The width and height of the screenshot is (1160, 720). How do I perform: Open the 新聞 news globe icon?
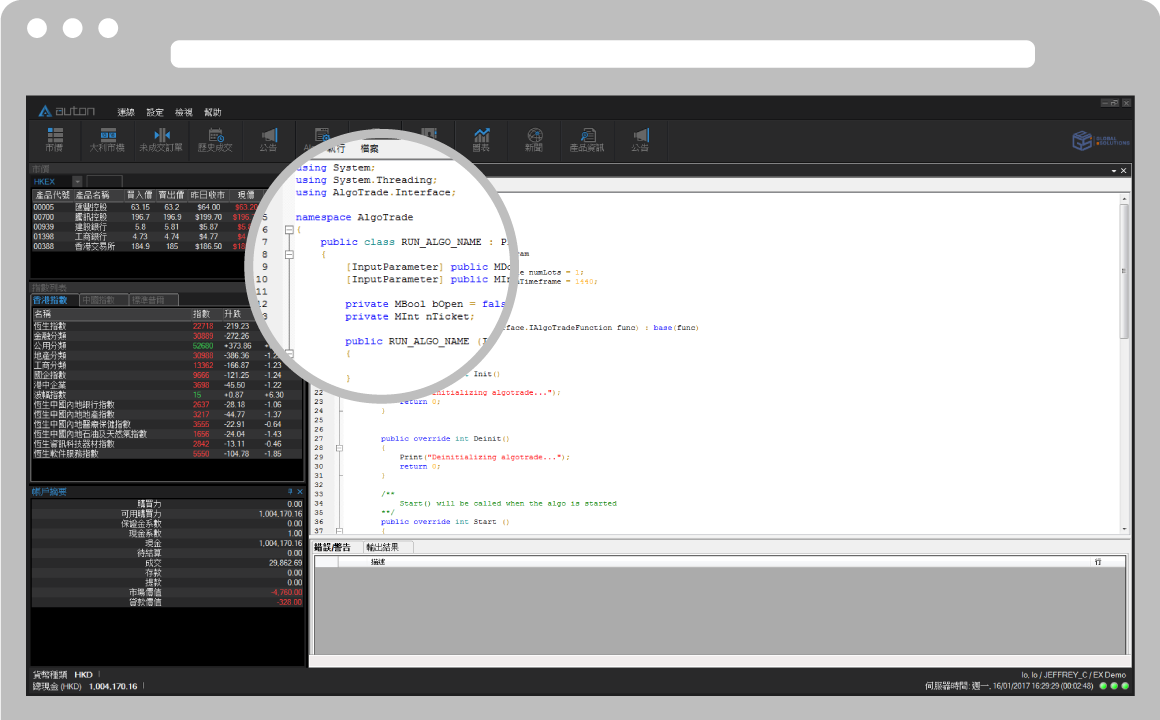534,139
